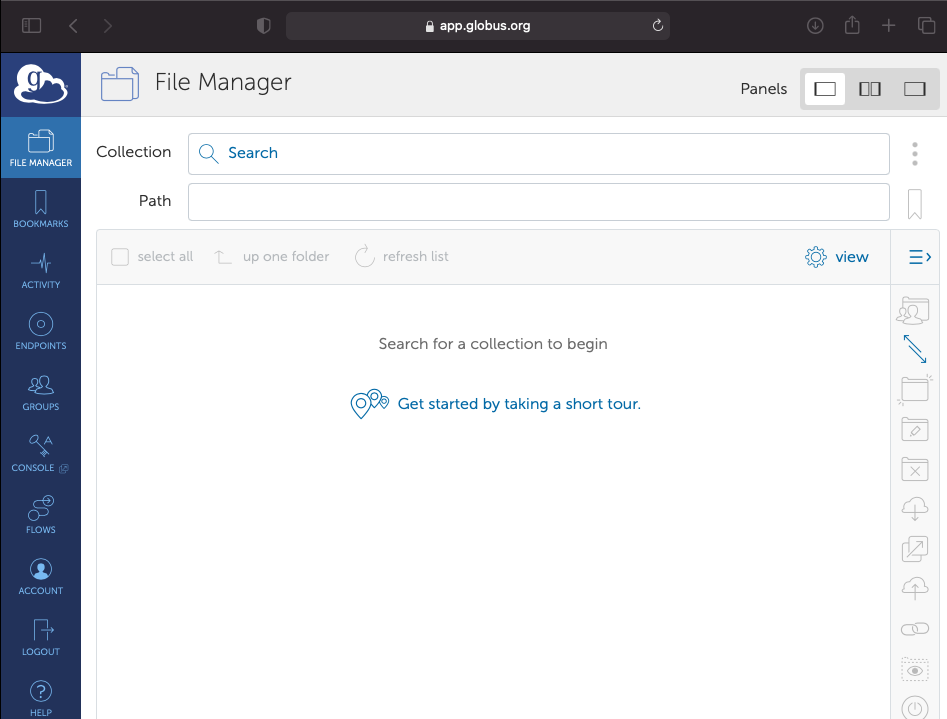The width and height of the screenshot is (947, 719).
Task: Collapse the right-side actions menu
Action: tap(920, 257)
